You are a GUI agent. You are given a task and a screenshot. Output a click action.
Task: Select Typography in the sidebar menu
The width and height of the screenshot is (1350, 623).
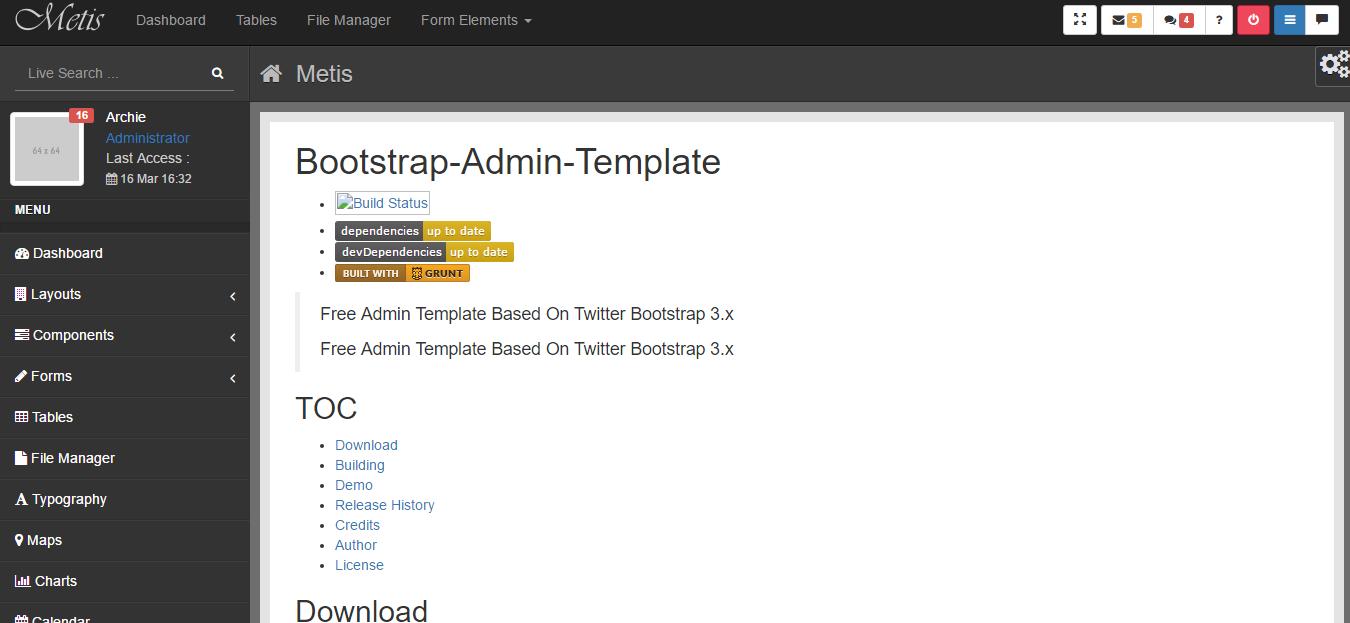pos(125,500)
